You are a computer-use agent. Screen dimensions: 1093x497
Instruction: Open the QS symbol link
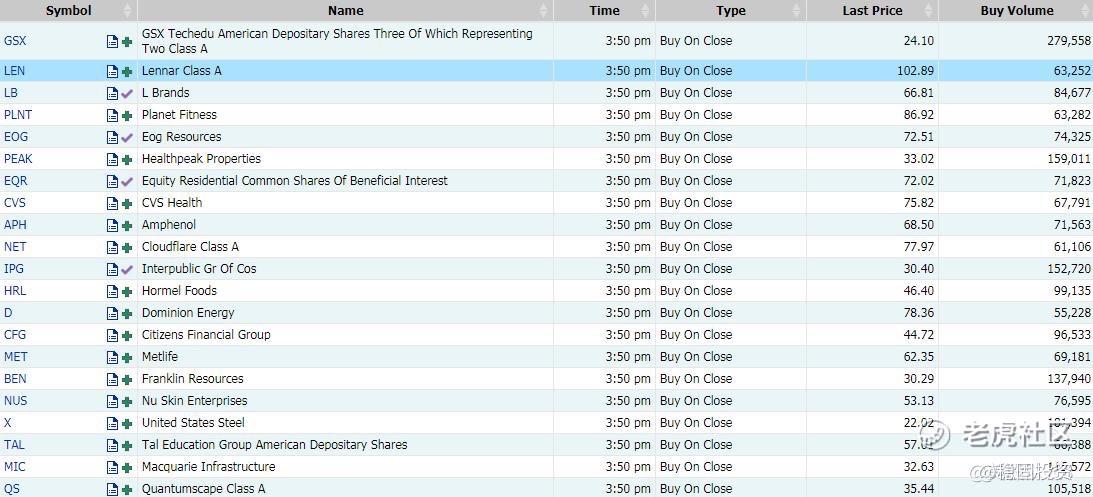(12, 489)
